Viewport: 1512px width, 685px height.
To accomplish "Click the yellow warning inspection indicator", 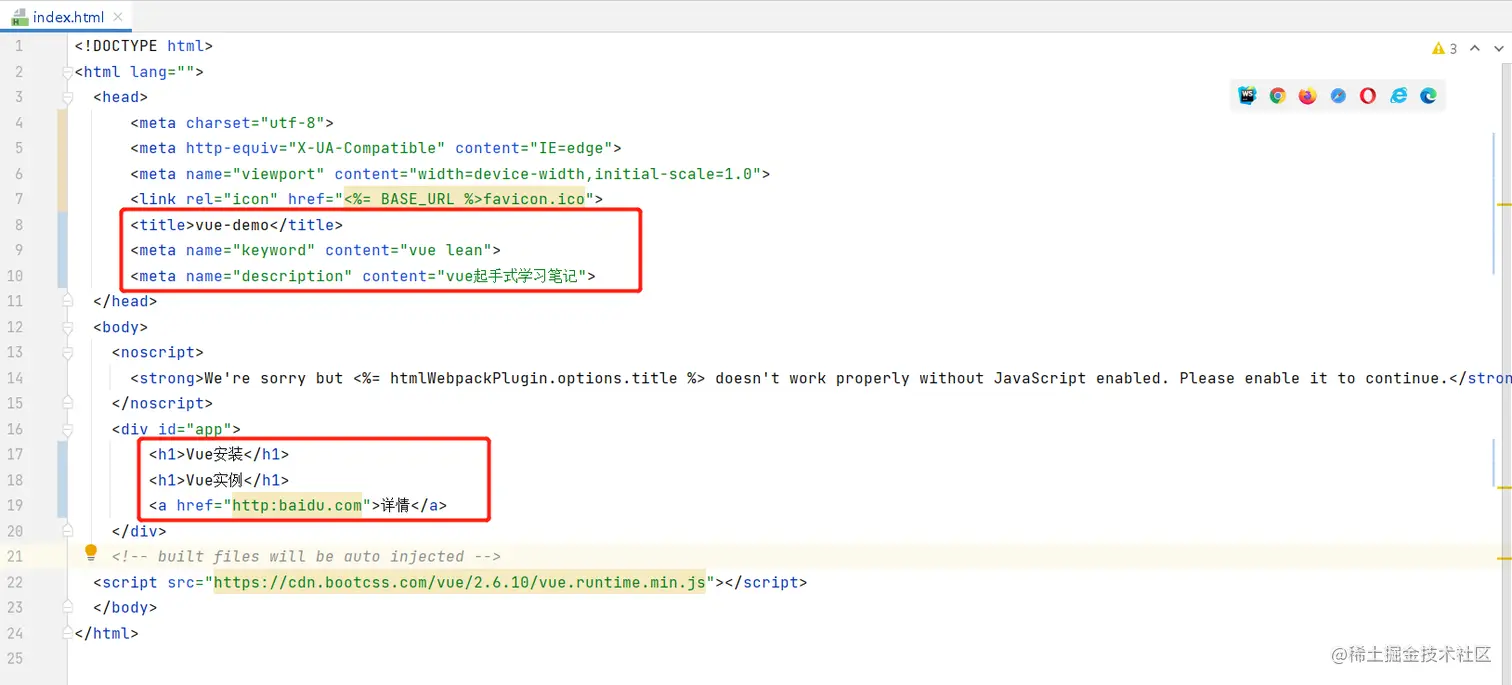I will coord(1444,48).
